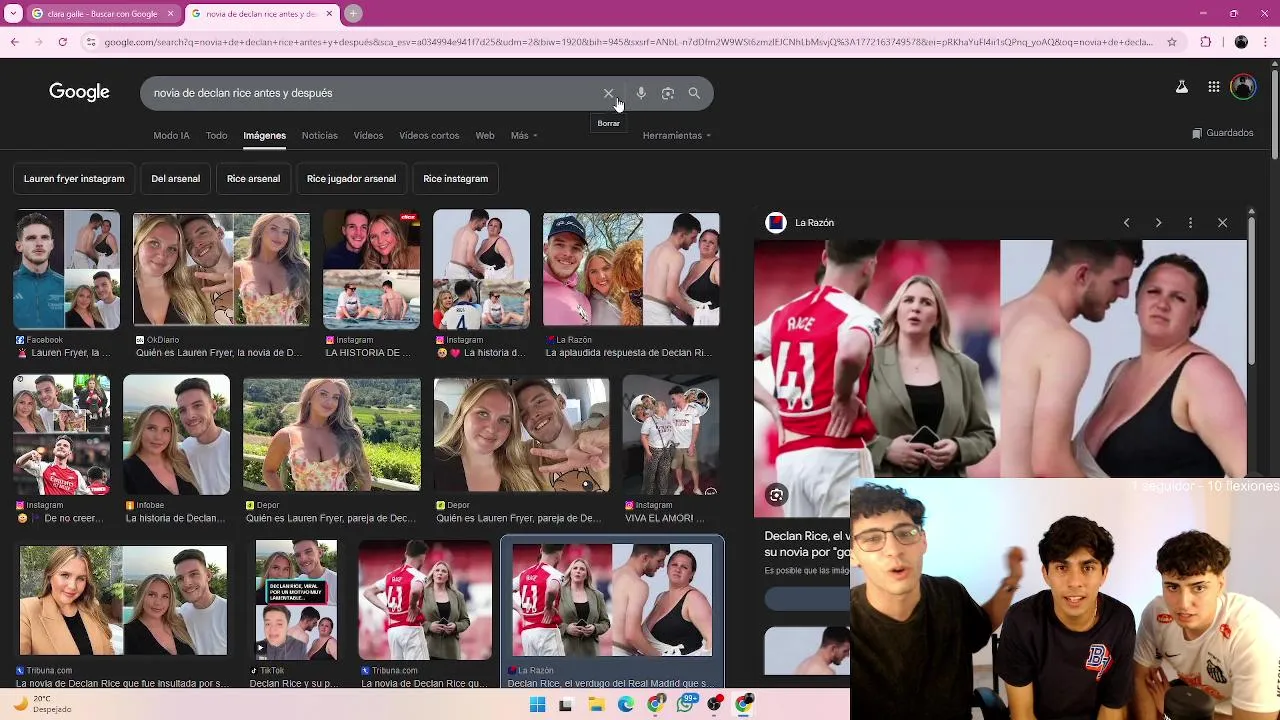
Task: Open 'La novia de Declan Rice que fue insultada' thumbnail
Action: tap(123, 600)
